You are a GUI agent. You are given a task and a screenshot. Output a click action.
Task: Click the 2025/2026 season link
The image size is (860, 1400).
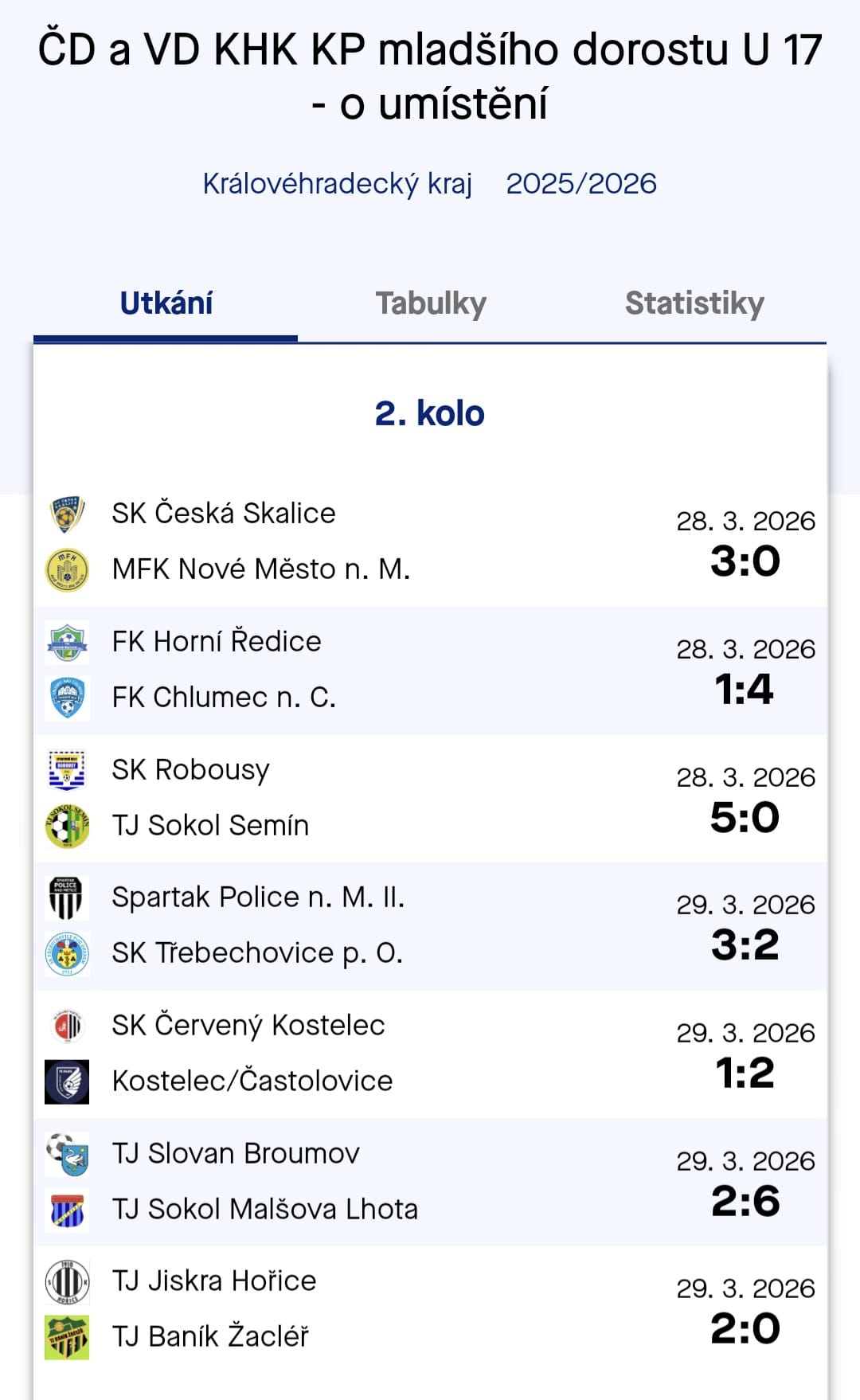[x=581, y=184]
